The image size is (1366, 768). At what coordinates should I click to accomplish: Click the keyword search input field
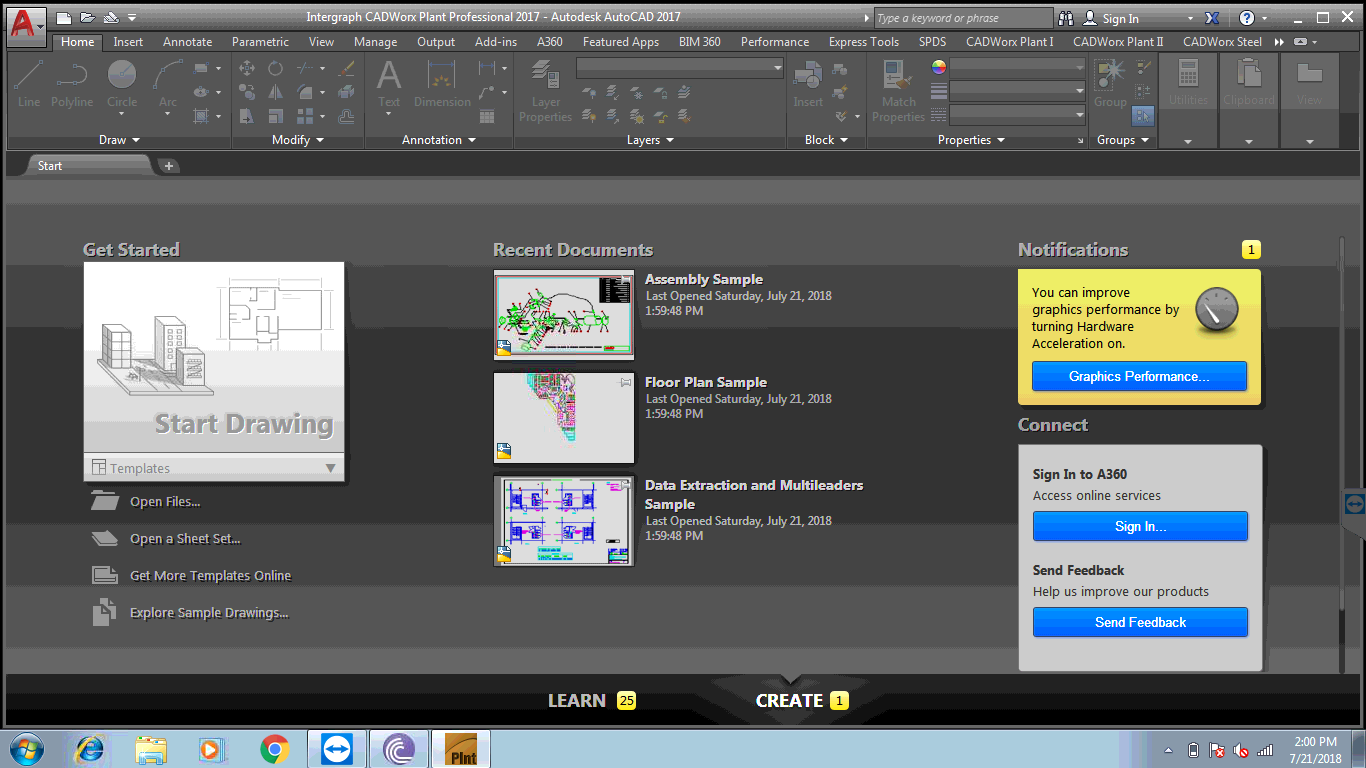963,18
